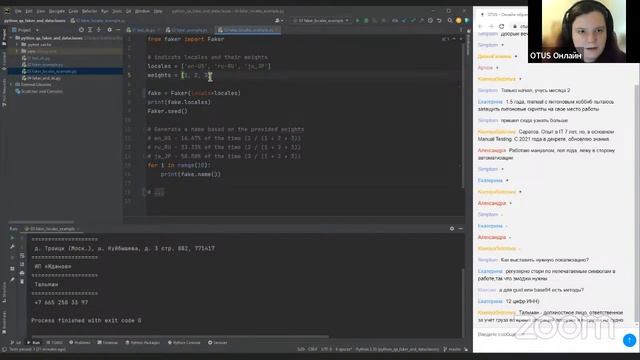Select the 03 faker_locales_example.py editor tab

pyautogui.click(x=248, y=30)
